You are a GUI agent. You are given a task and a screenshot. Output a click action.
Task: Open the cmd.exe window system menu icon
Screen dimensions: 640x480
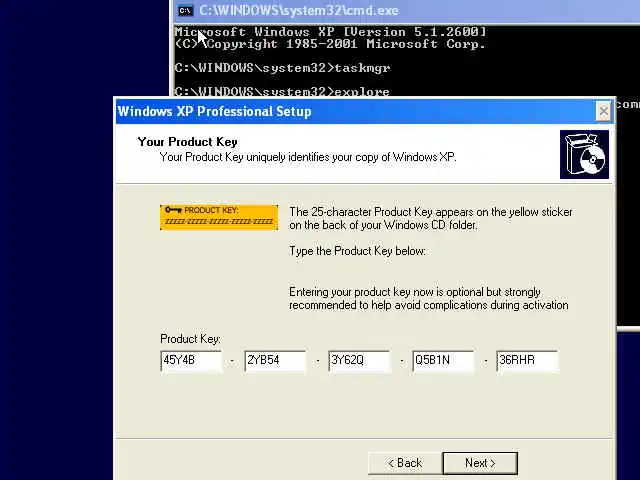point(185,10)
